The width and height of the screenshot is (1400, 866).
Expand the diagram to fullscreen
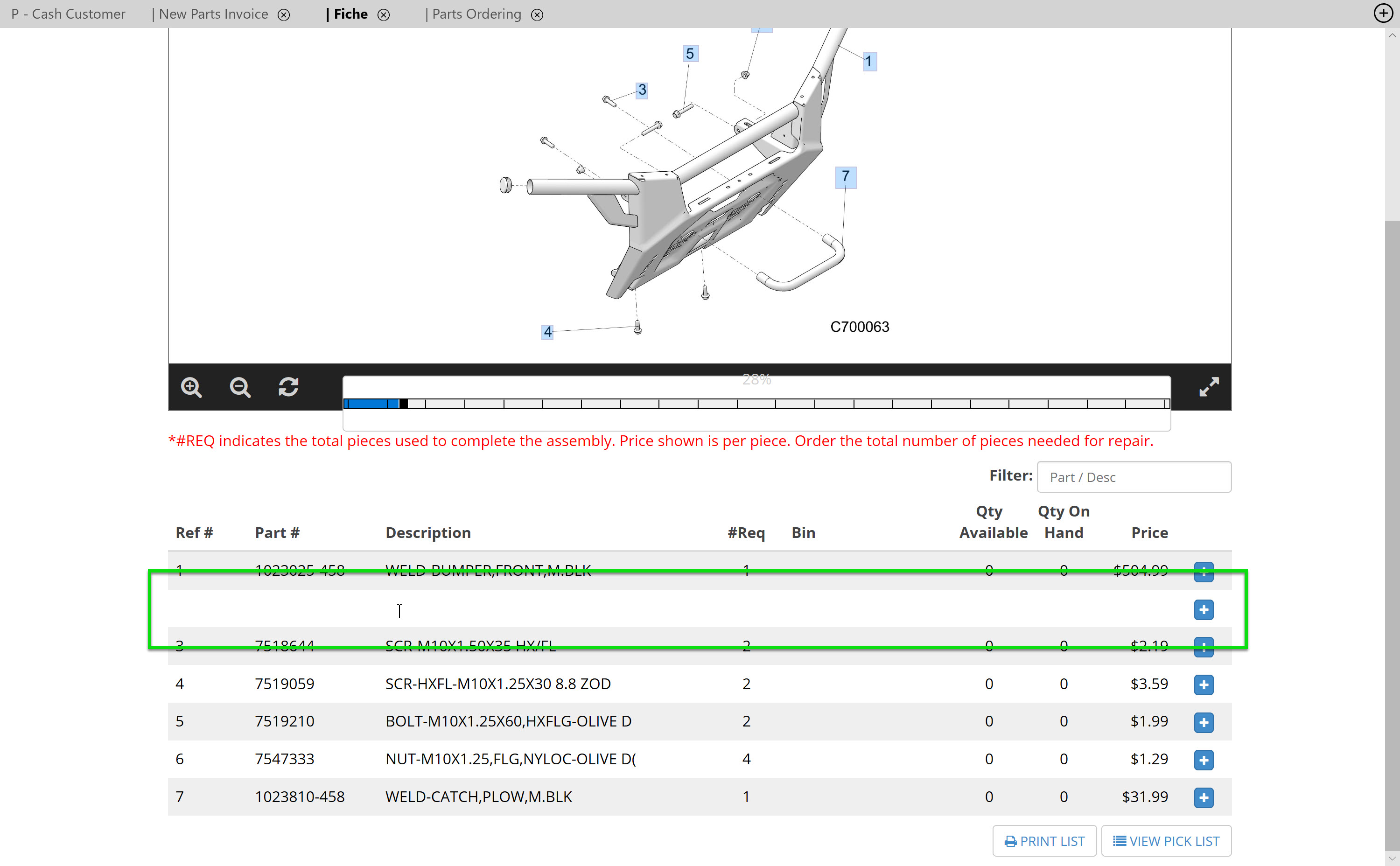tap(1209, 387)
